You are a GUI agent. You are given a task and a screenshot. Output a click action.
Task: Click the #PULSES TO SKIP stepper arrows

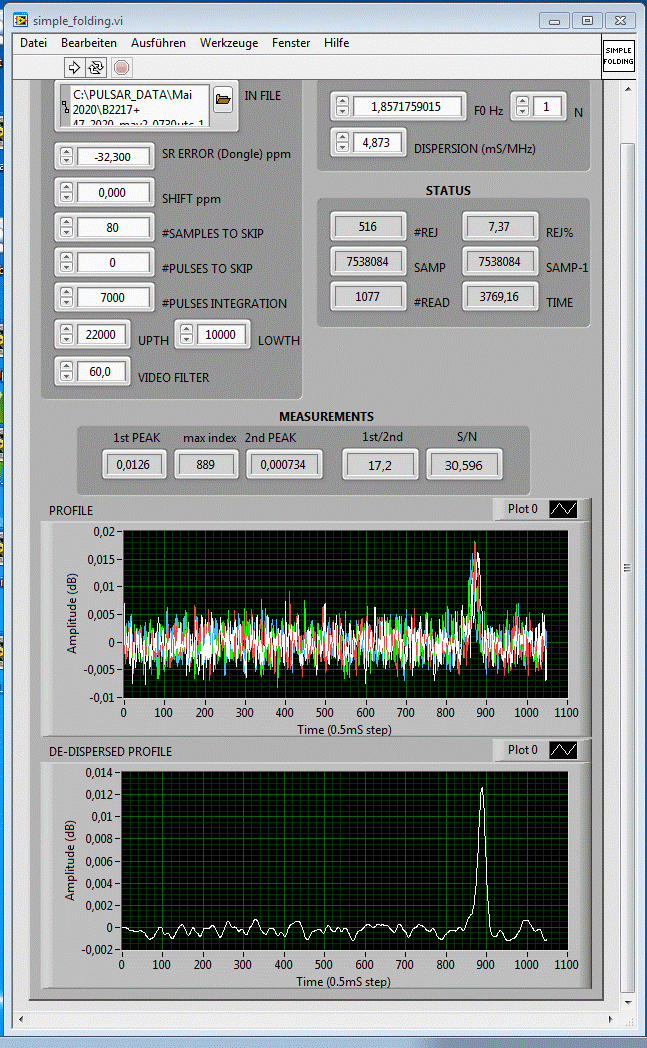click(66, 263)
